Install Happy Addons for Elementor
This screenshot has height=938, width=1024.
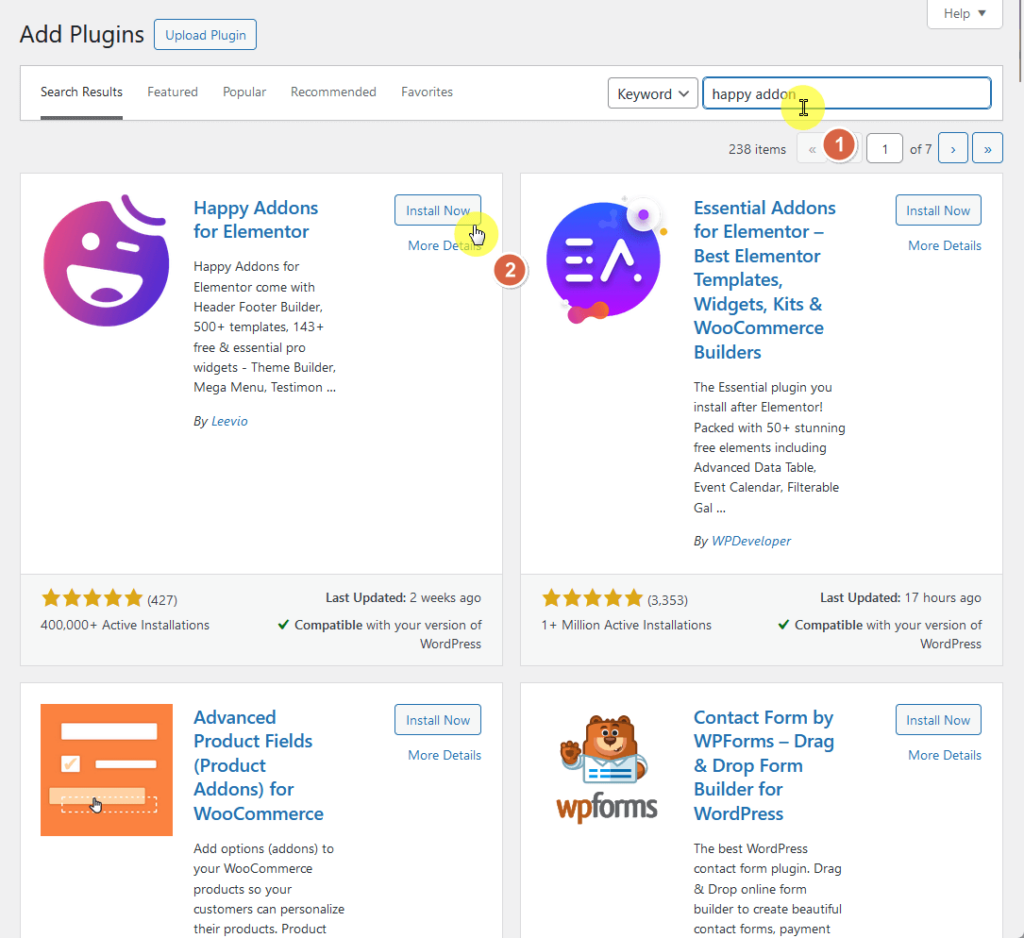click(x=438, y=210)
